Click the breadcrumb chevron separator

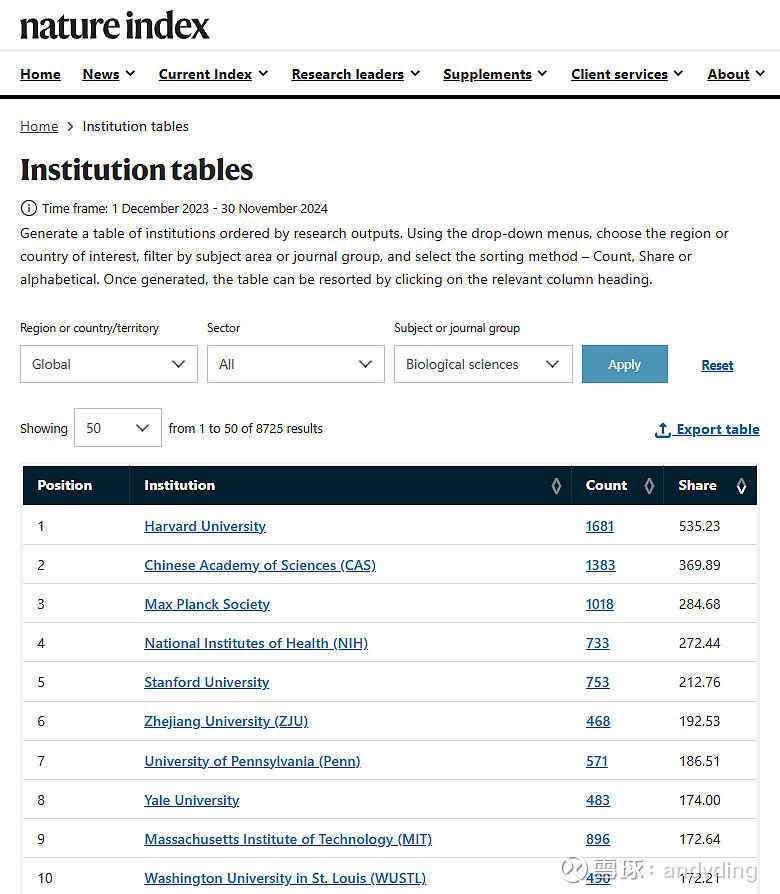point(70,127)
